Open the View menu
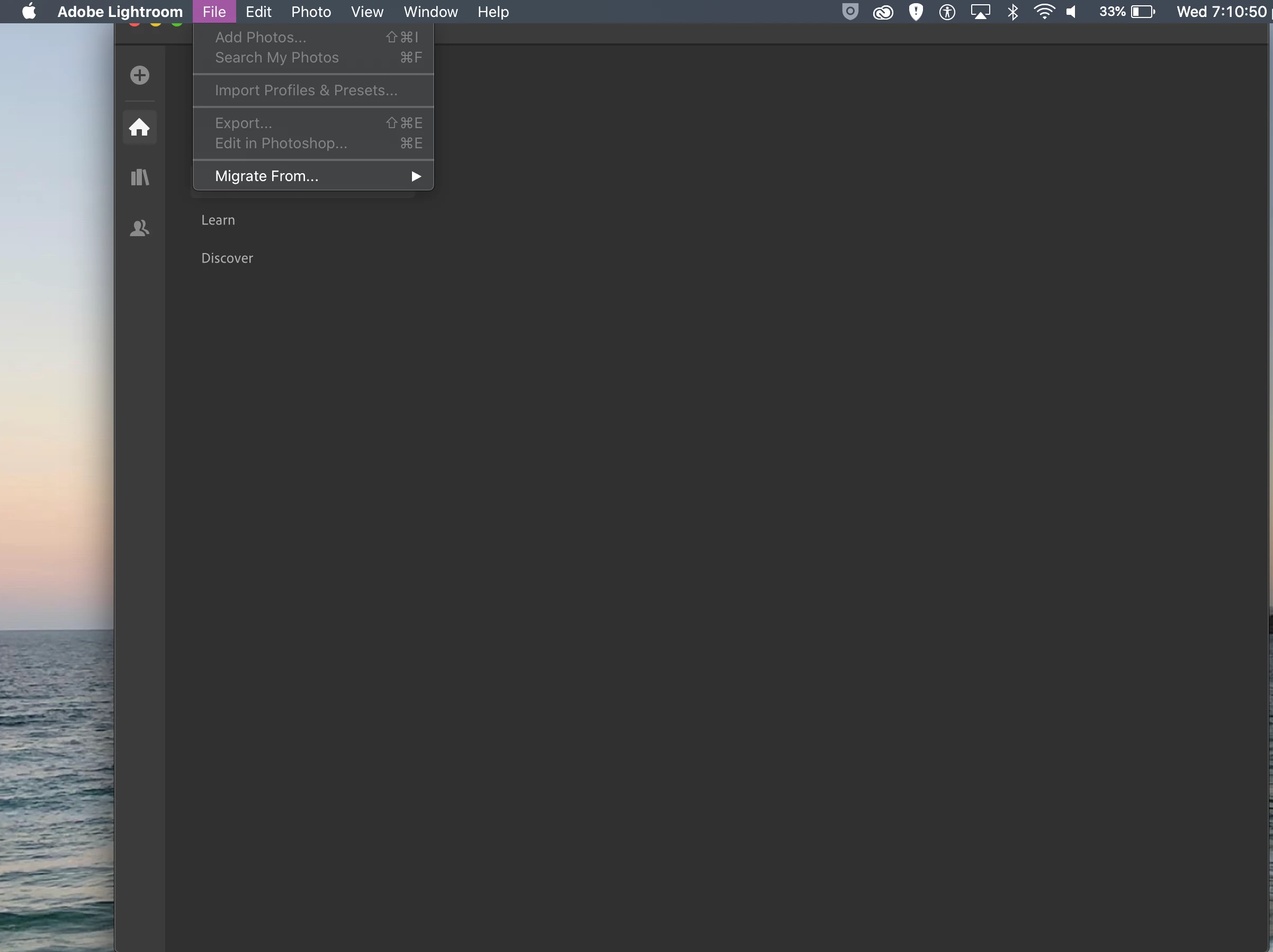Screen dimensions: 1273x952 coord(367,12)
